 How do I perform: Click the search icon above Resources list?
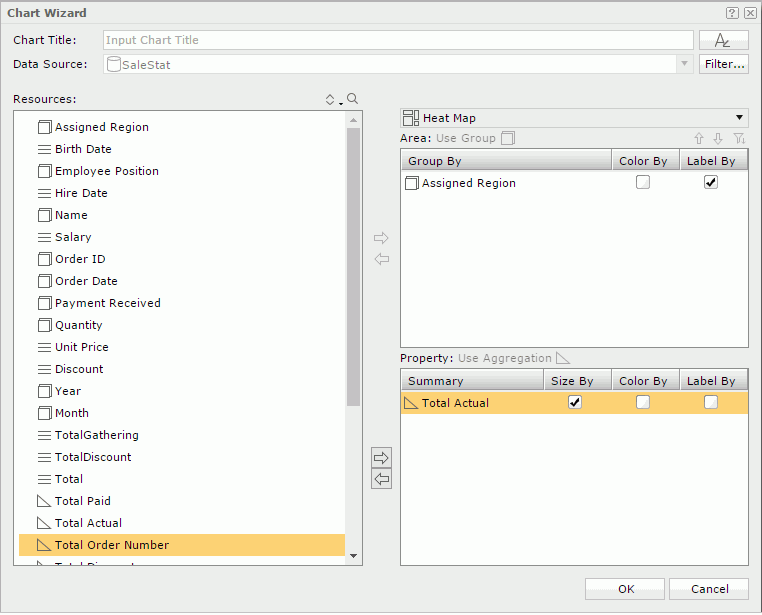click(352, 99)
